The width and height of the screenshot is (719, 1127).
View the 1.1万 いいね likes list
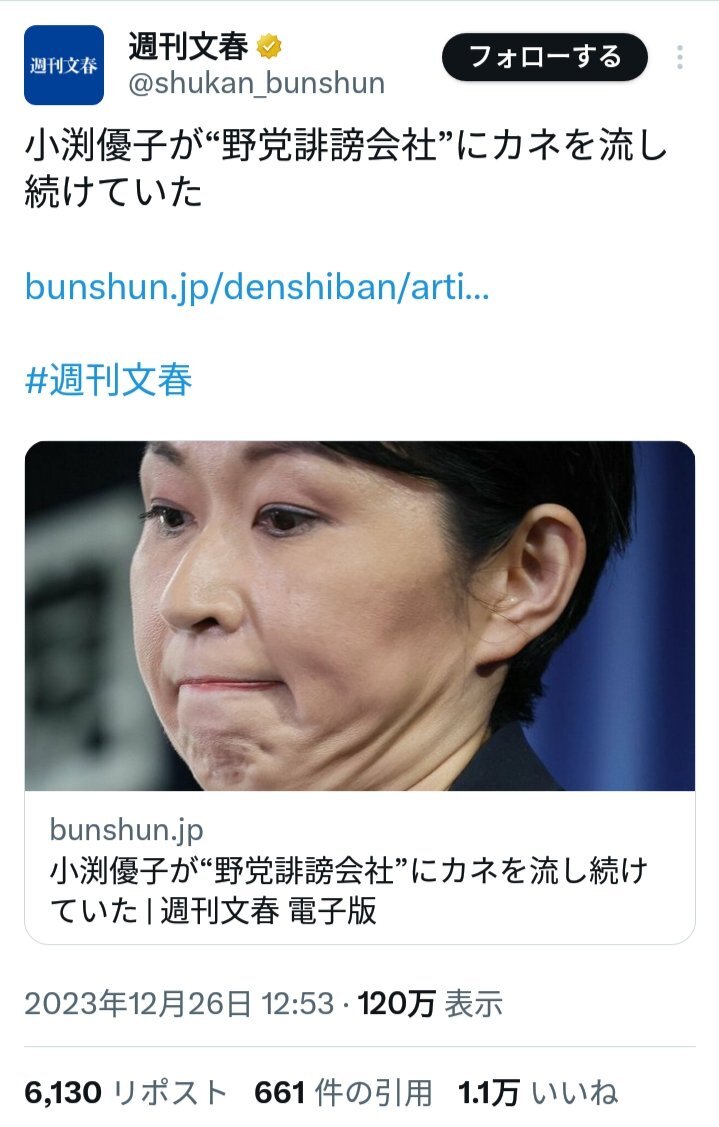click(538, 1093)
